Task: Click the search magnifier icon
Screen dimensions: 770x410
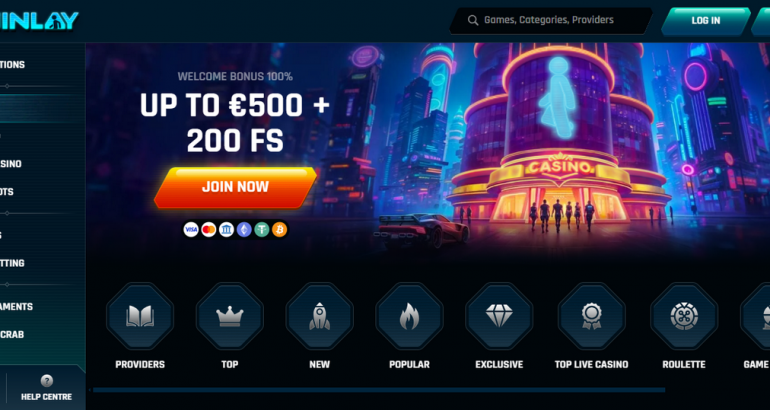Action: (473, 20)
